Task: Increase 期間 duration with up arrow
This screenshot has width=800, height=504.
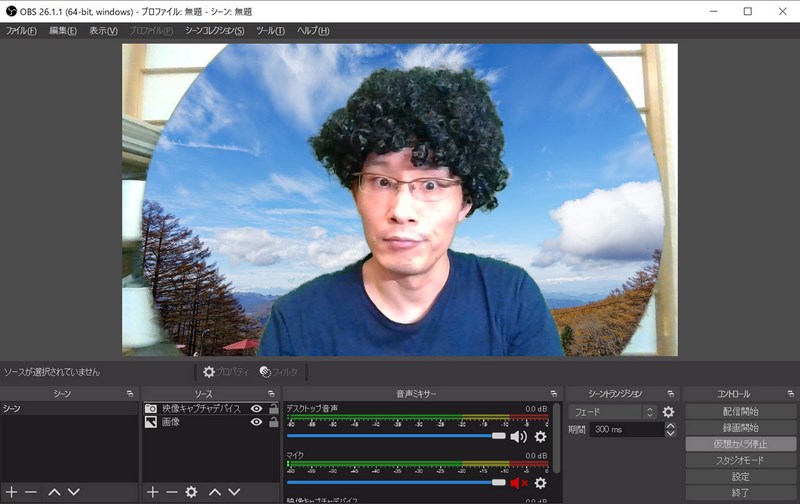Action: click(670, 425)
